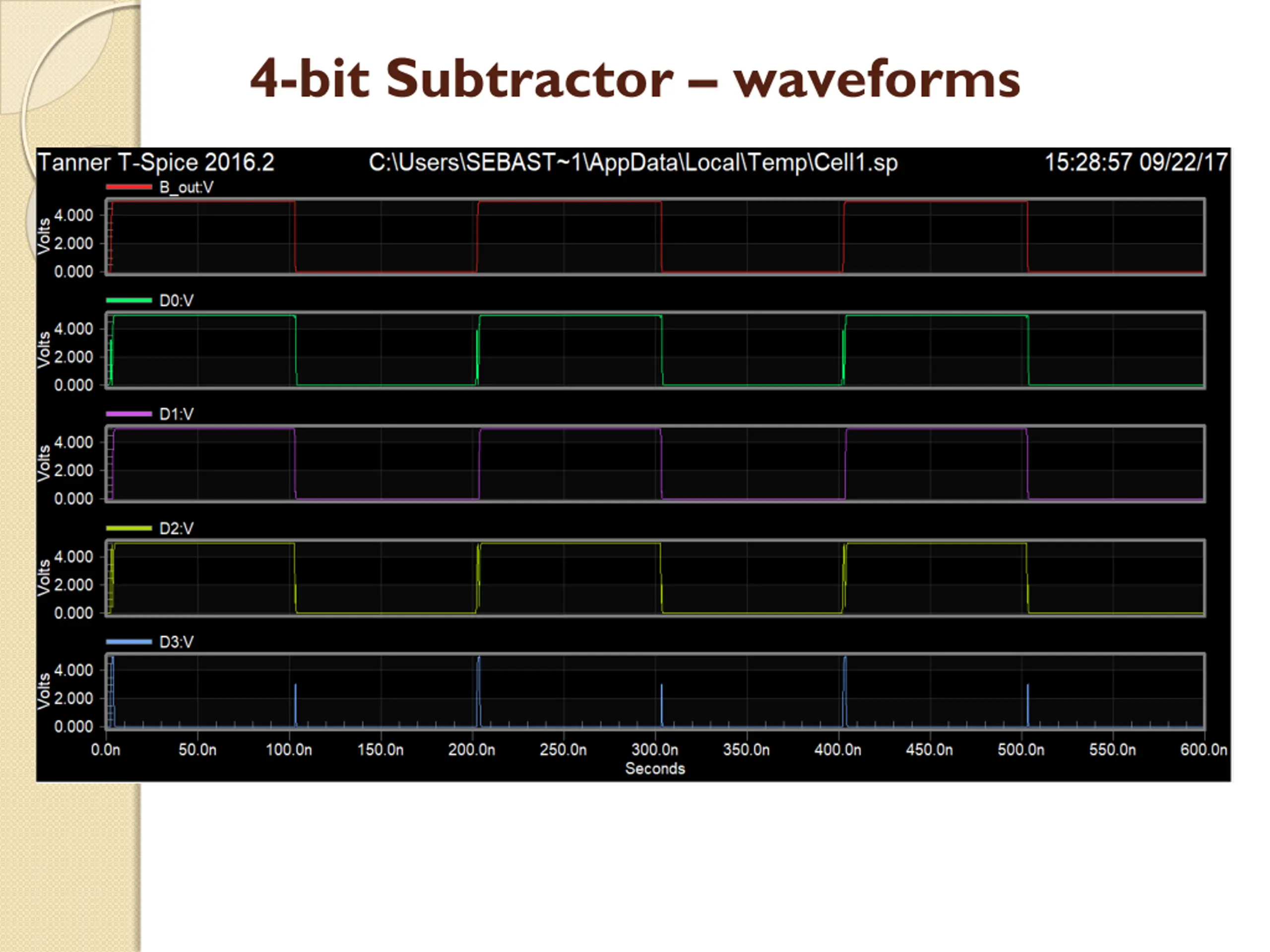Select the B_out:V trace label
The width and height of the screenshot is (1270, 952).
point(186,187)
